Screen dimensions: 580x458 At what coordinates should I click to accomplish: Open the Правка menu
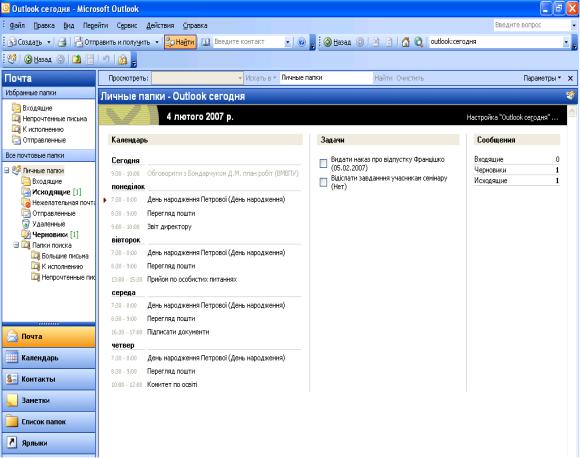coord(44,26)
